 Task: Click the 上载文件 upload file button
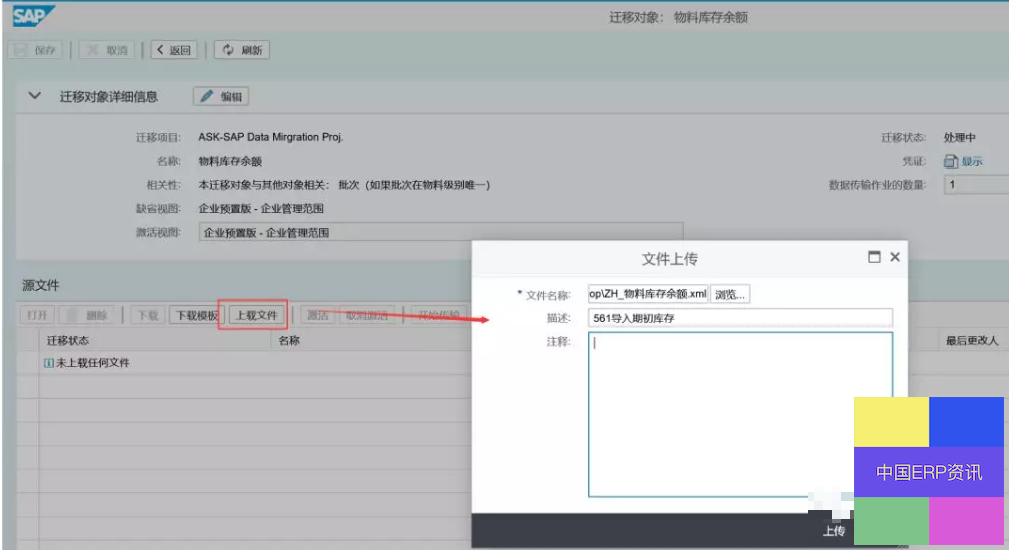[x=256, y=315]
